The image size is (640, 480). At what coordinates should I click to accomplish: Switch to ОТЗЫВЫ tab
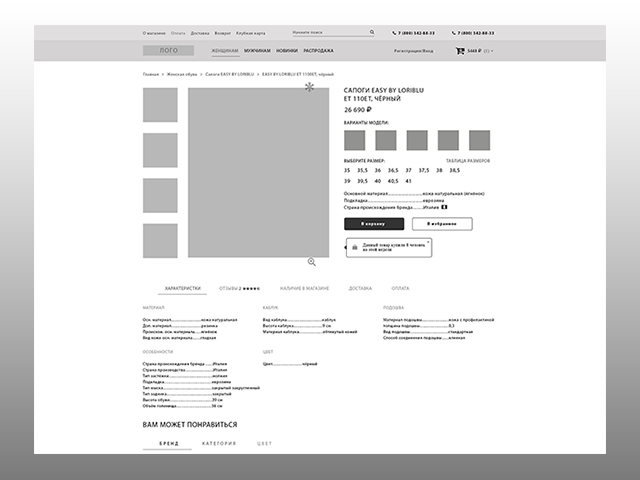pos(239,289)
